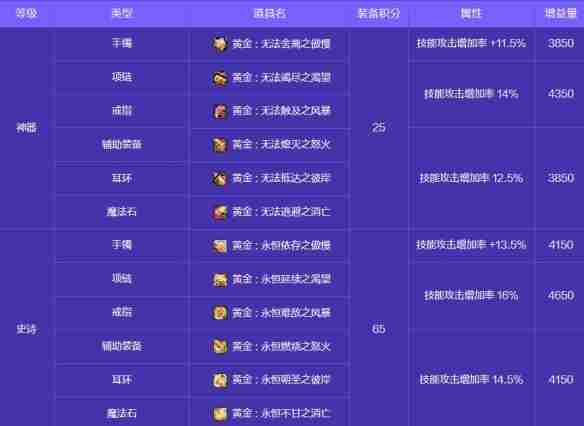Click the item name 黄金：无法…之风暴
The width and height of the screenshot is (584, 426).
click(x=281, y=111)
